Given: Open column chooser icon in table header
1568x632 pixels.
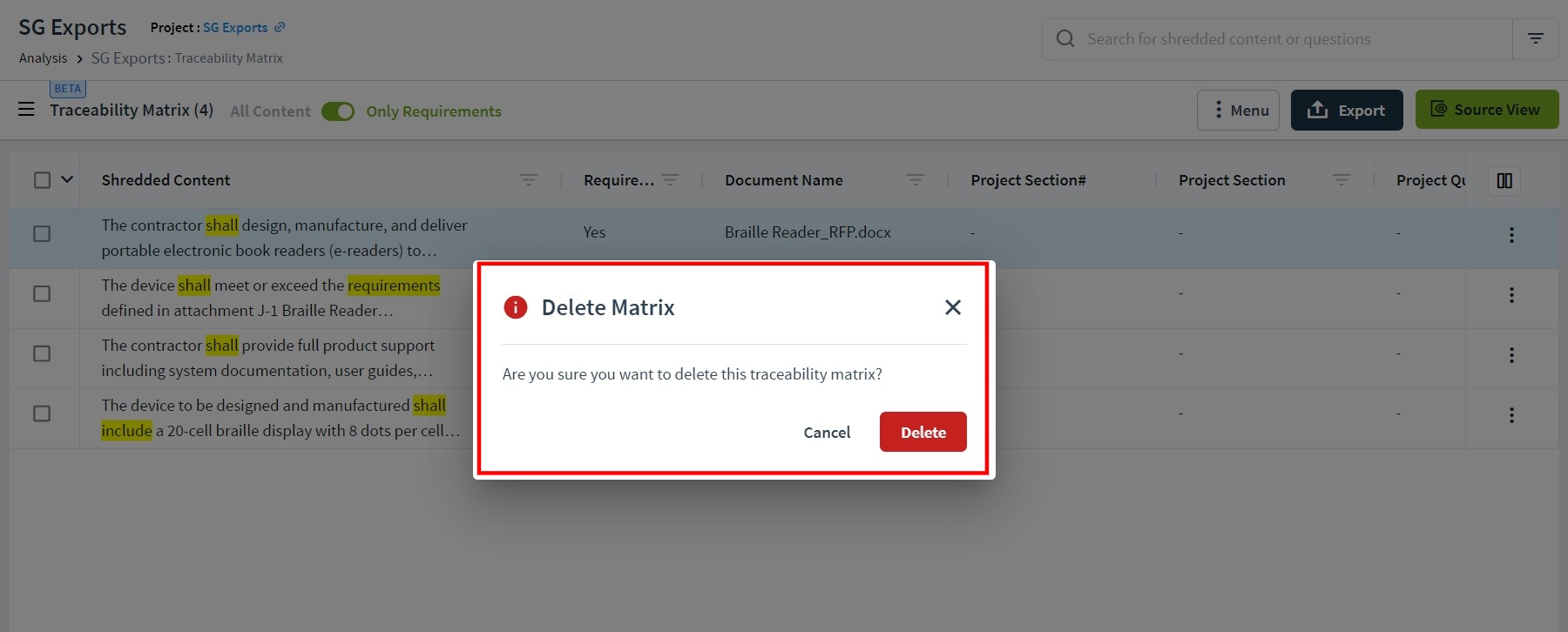Looking at the screenshot, I should pos(1504,180).
